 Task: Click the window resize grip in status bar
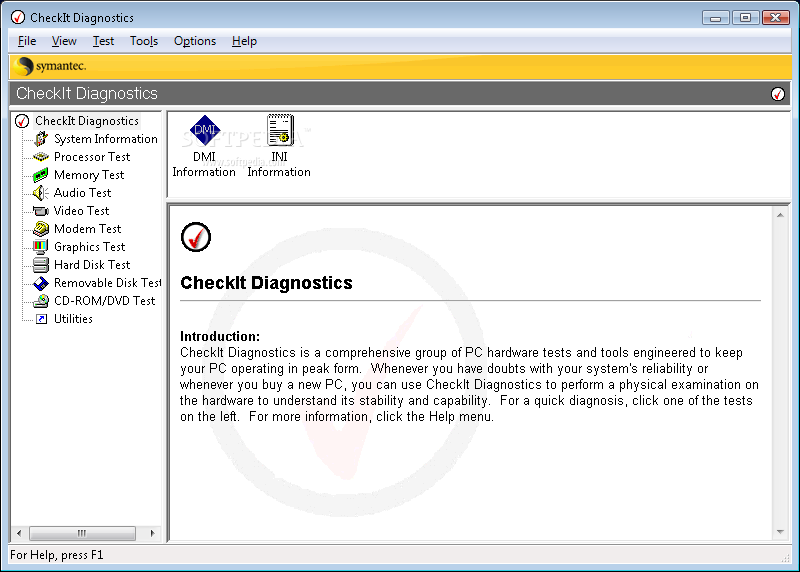[785, 558]
